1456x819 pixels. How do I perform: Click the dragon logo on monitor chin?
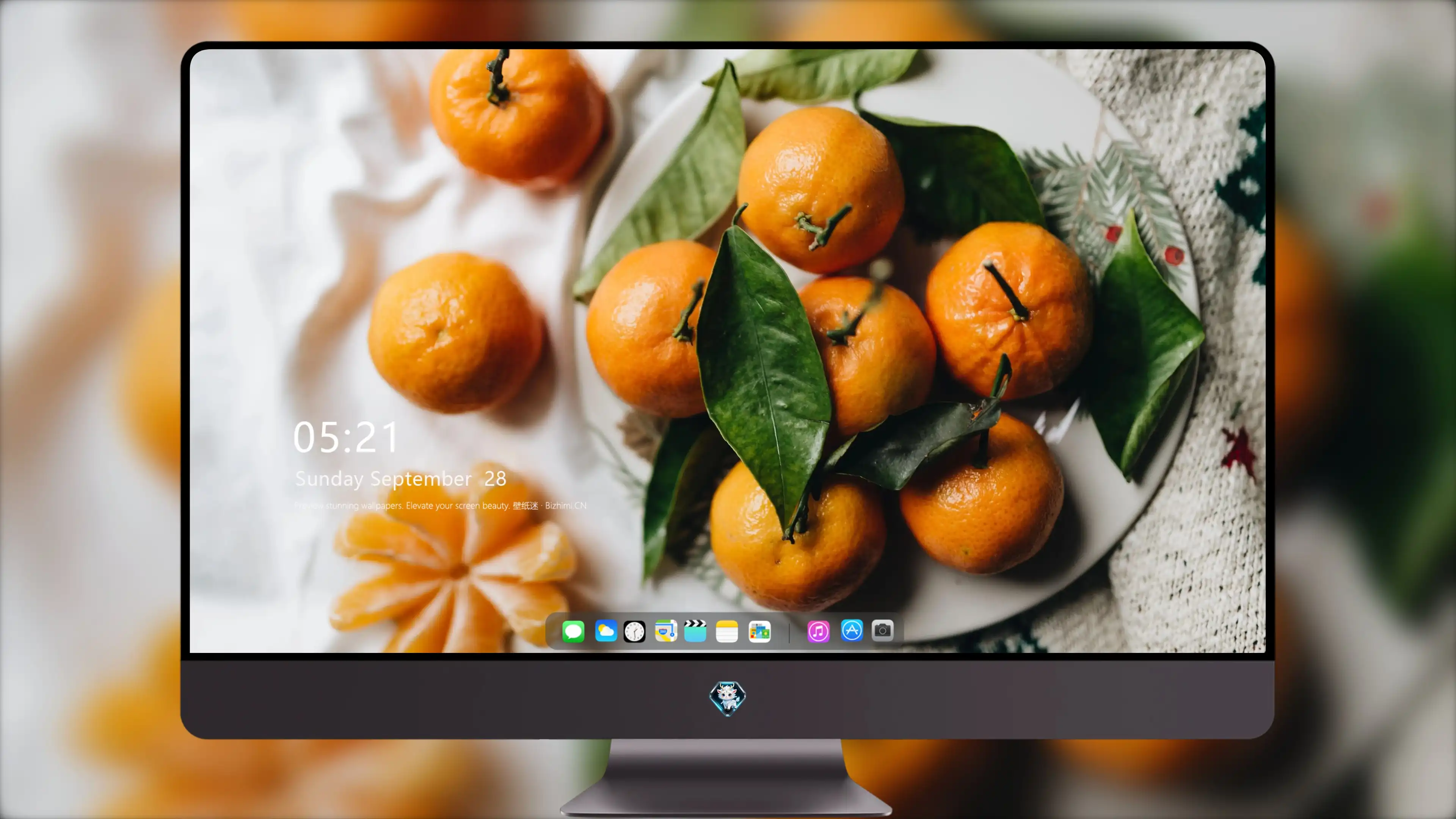coord(728,698)
